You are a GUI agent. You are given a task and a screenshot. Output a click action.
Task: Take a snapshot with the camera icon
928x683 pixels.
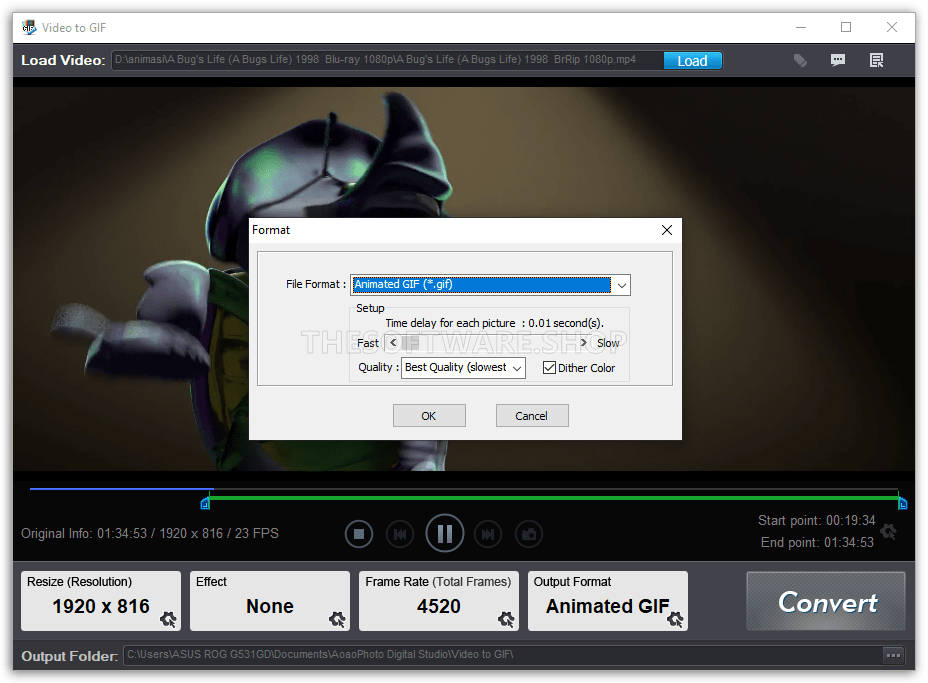click(529, 534)
